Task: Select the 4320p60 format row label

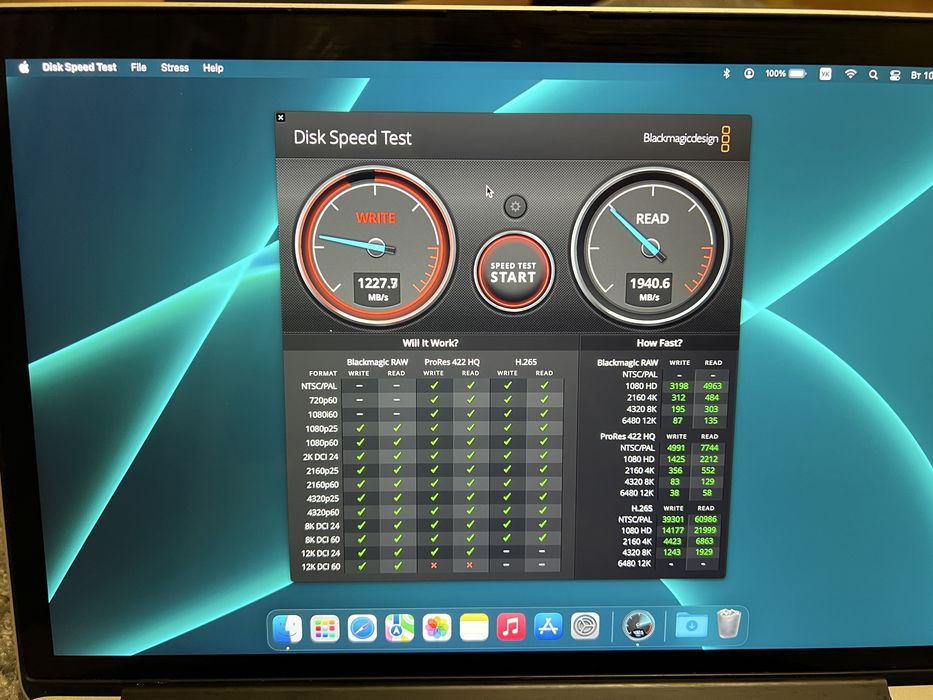Action: click(x=323, y=512)
